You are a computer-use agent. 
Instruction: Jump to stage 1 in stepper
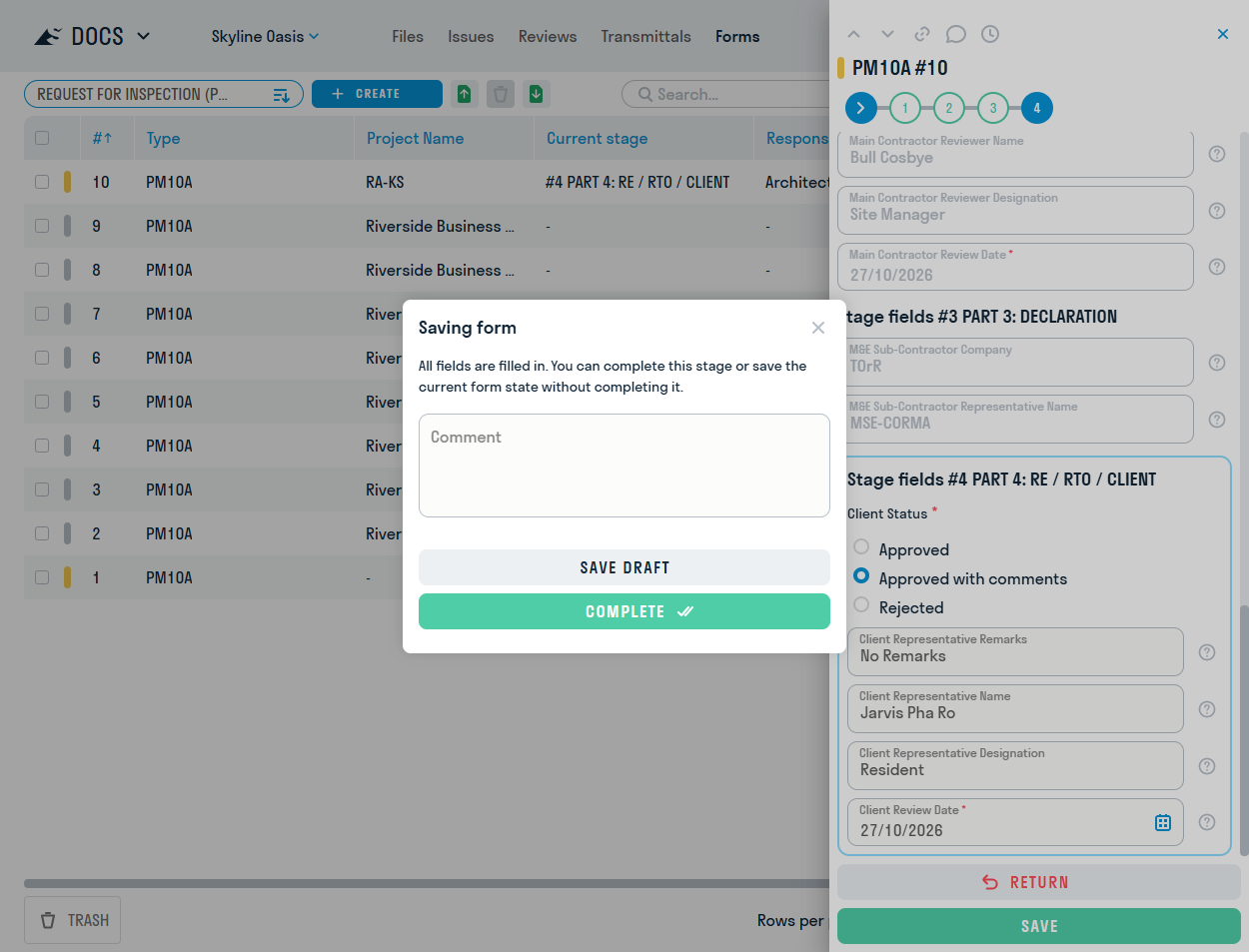point(905,108)
